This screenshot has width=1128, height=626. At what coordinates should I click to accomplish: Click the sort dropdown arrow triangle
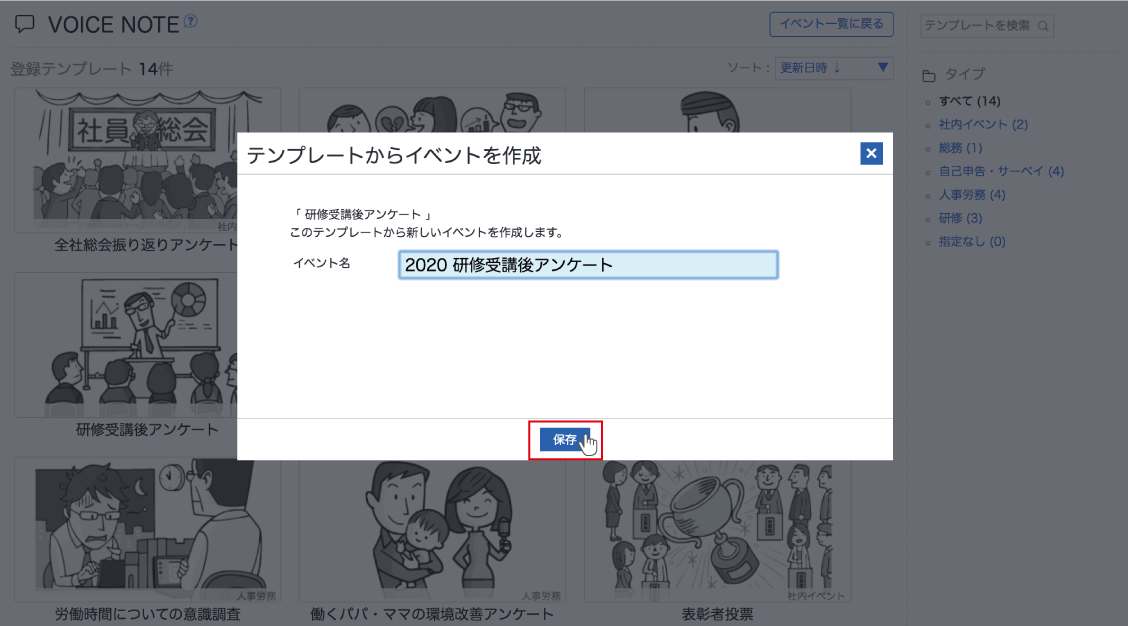click(883, 68)
